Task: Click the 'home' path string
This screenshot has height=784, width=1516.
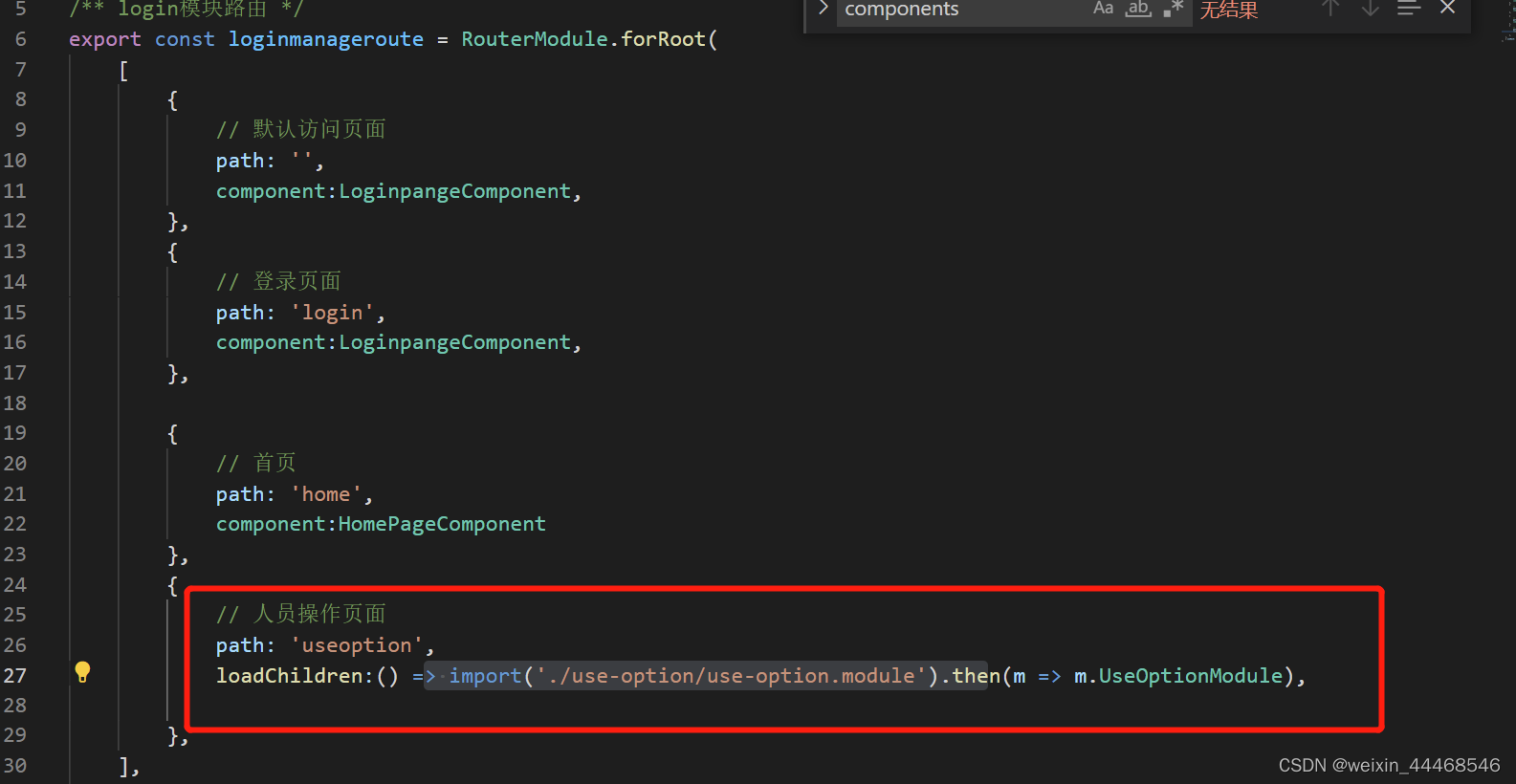Action: point(326,494)
